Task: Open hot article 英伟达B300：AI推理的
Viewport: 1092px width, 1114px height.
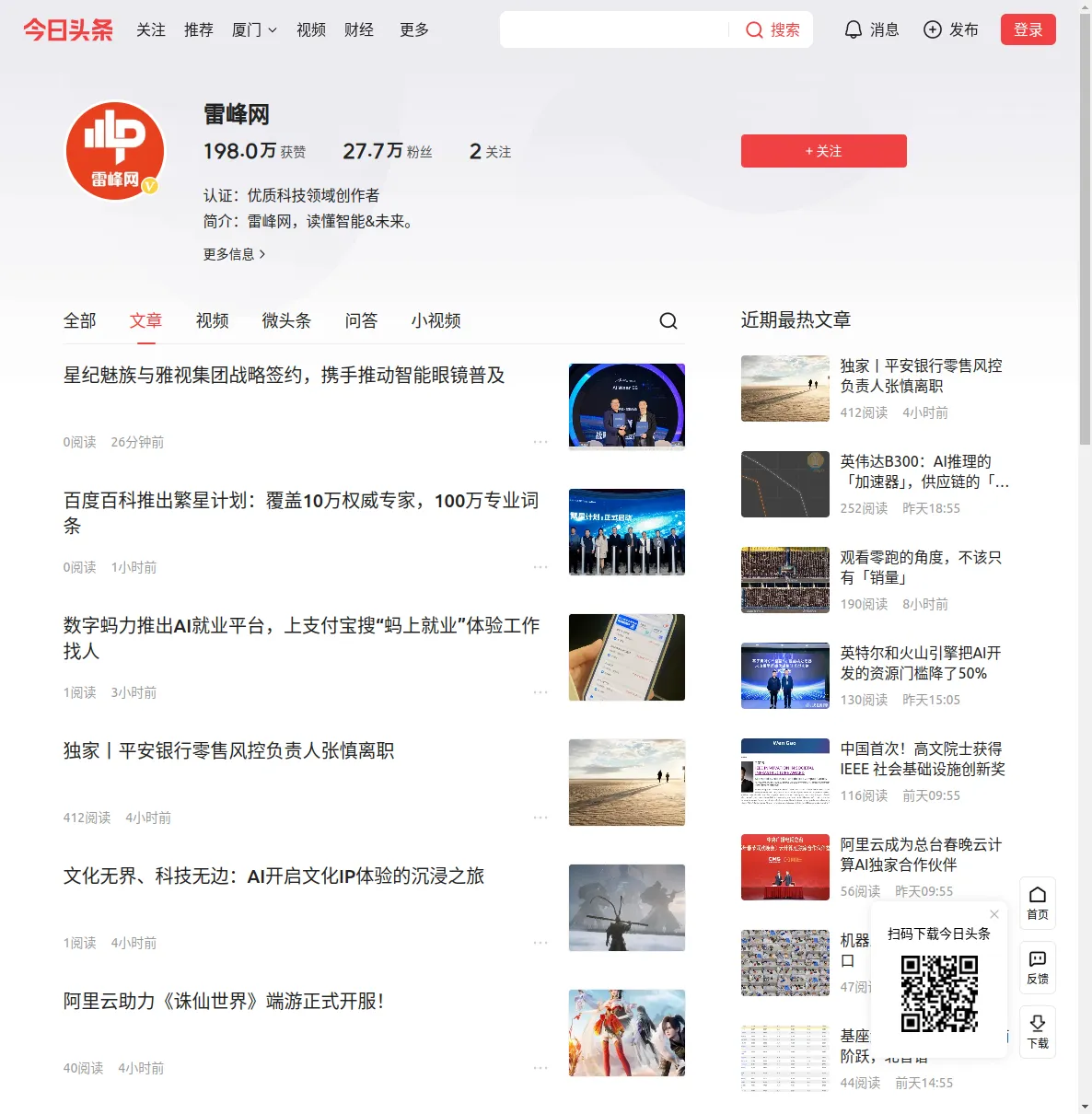Action: (x=924, y=471)
